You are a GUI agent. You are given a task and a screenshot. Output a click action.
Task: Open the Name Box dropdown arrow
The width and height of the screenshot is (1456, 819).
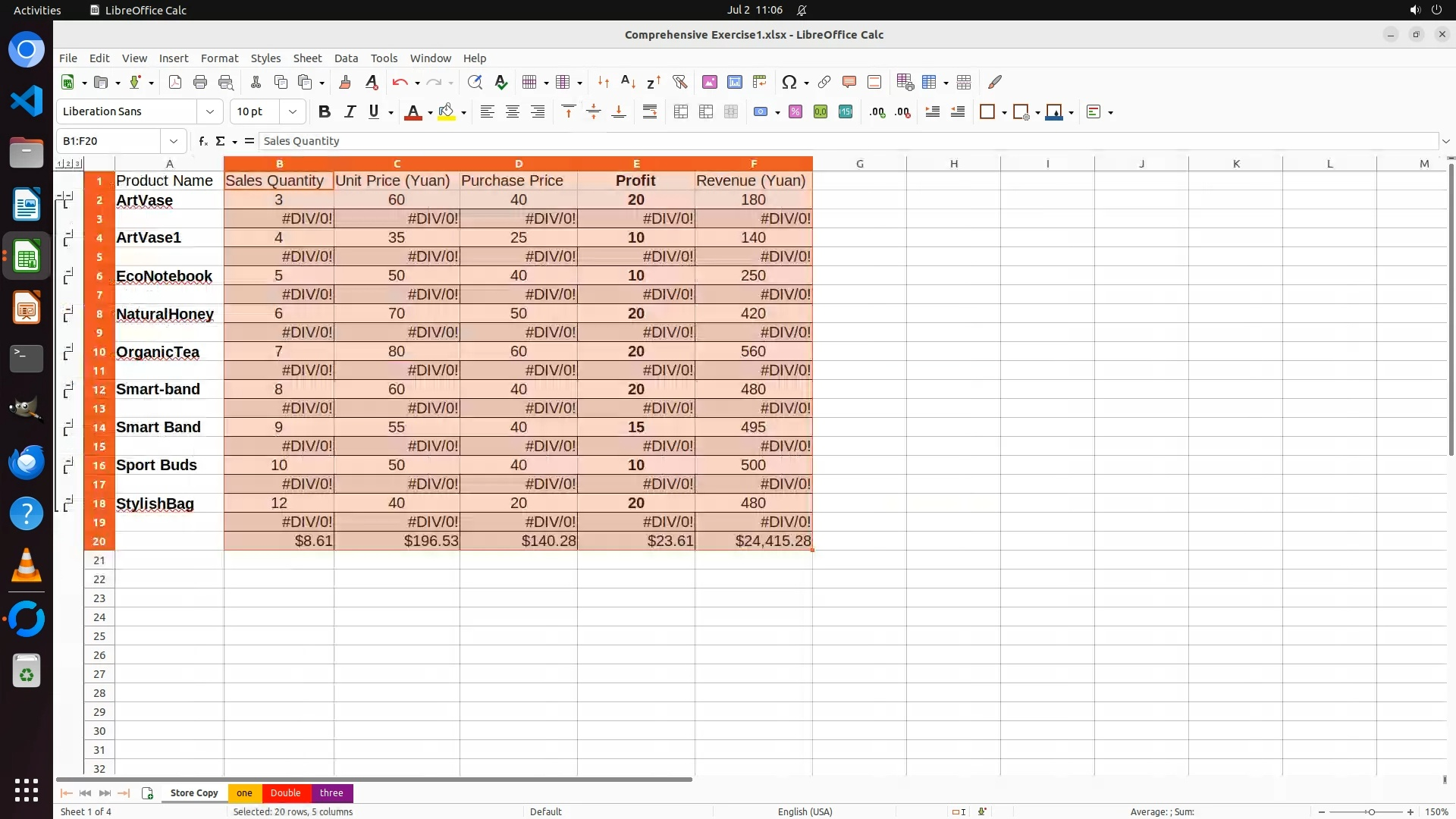tap(174, 141)
